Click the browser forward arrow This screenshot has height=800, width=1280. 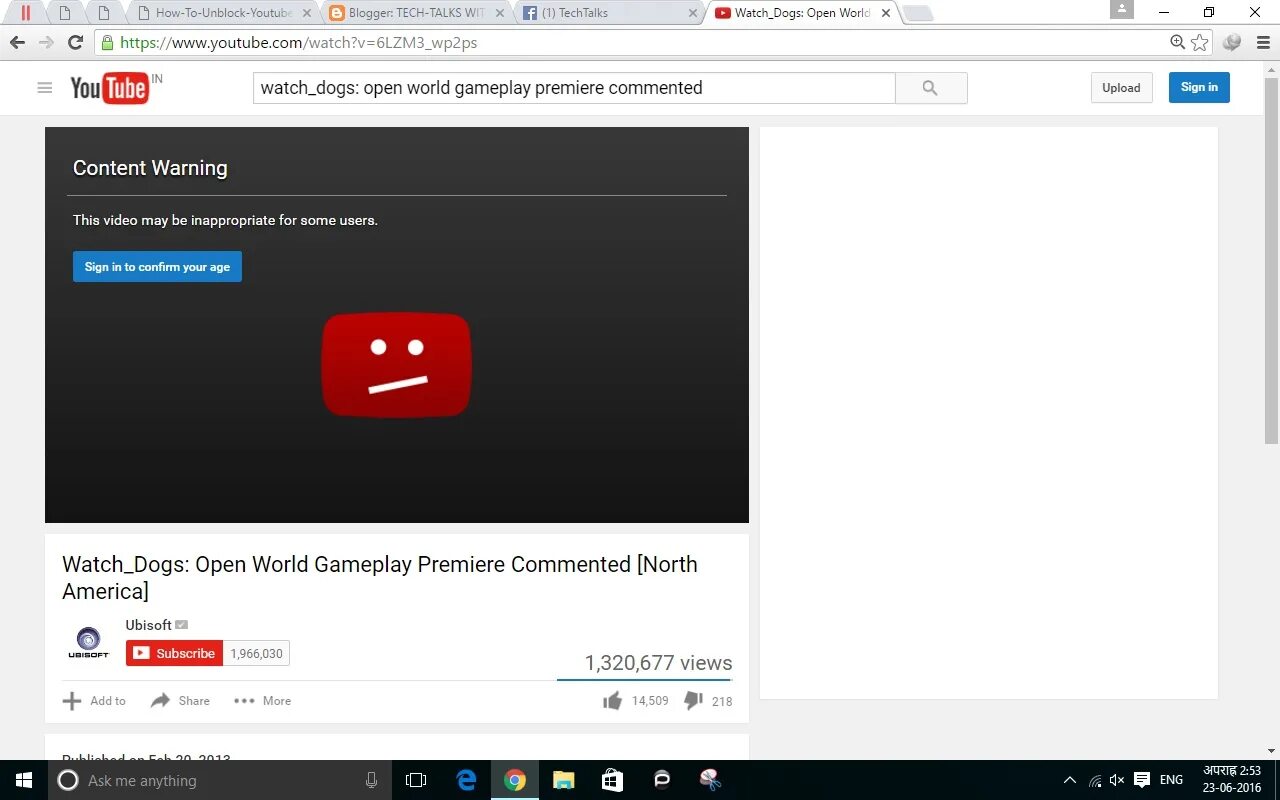(x=46, y=43)
